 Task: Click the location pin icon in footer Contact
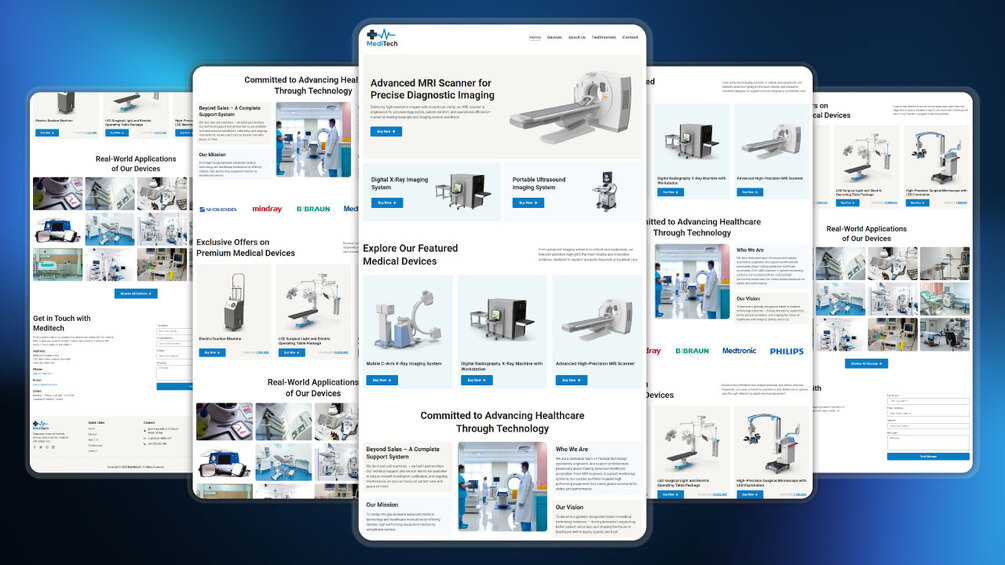[145, 430]
